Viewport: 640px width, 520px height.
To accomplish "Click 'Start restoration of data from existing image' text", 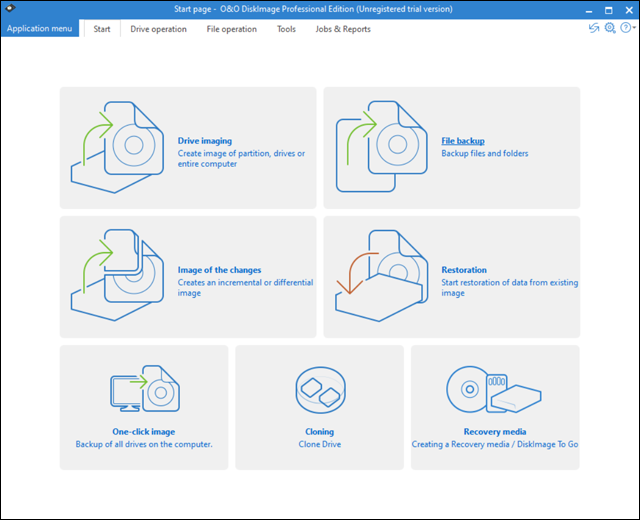I will 509,288.
